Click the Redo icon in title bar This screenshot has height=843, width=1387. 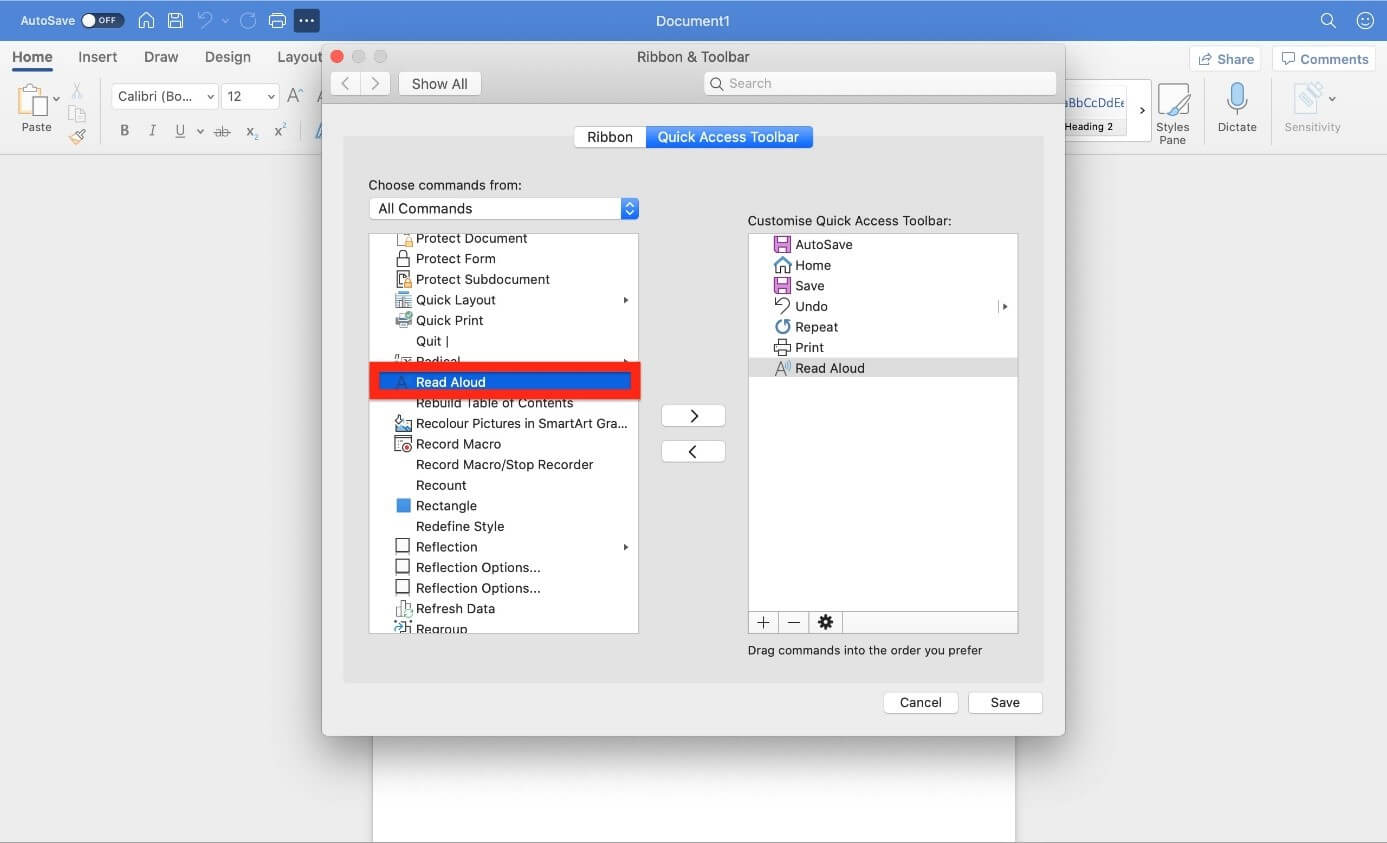coord(248,20)
